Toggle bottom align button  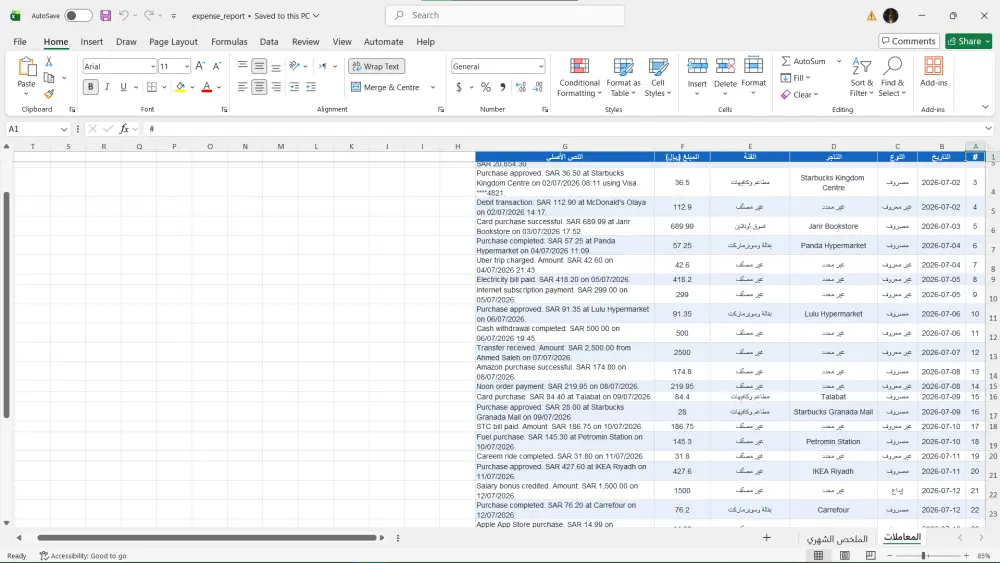(x=276, y=66)
